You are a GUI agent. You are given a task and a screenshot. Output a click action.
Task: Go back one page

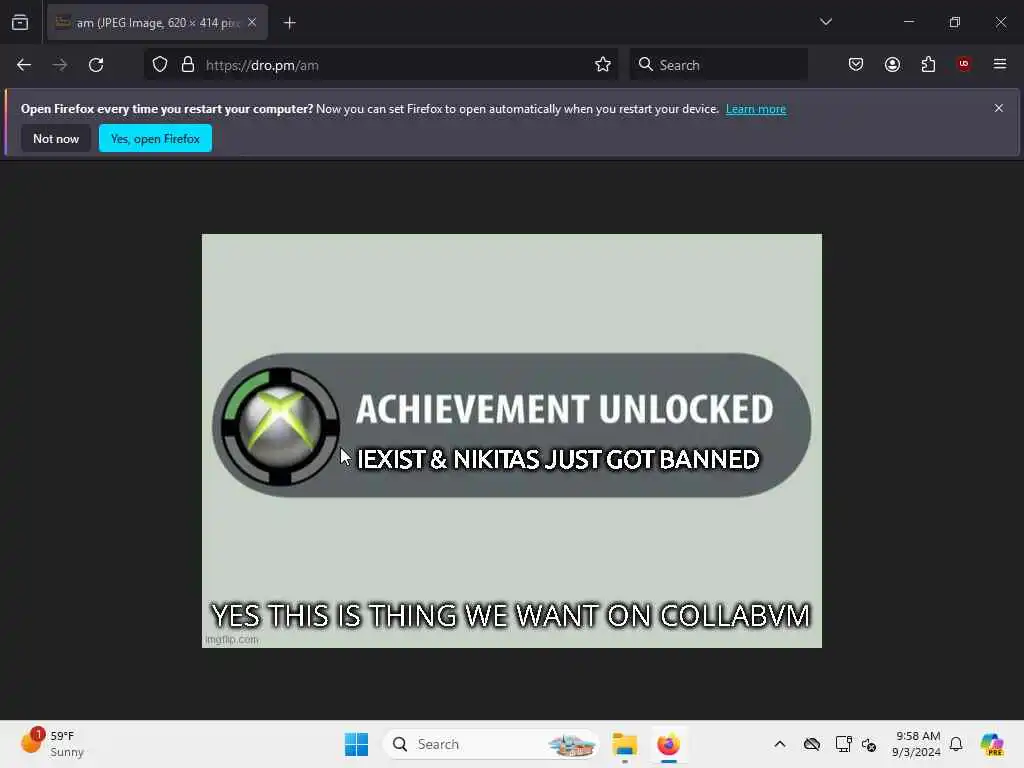point(24,65)
